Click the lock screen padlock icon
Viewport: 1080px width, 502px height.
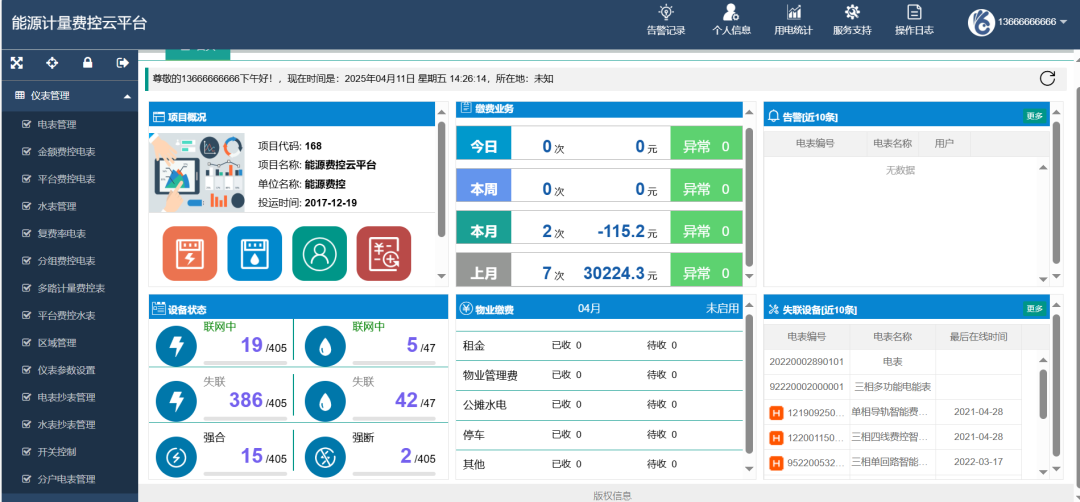(x=88, y=63)
